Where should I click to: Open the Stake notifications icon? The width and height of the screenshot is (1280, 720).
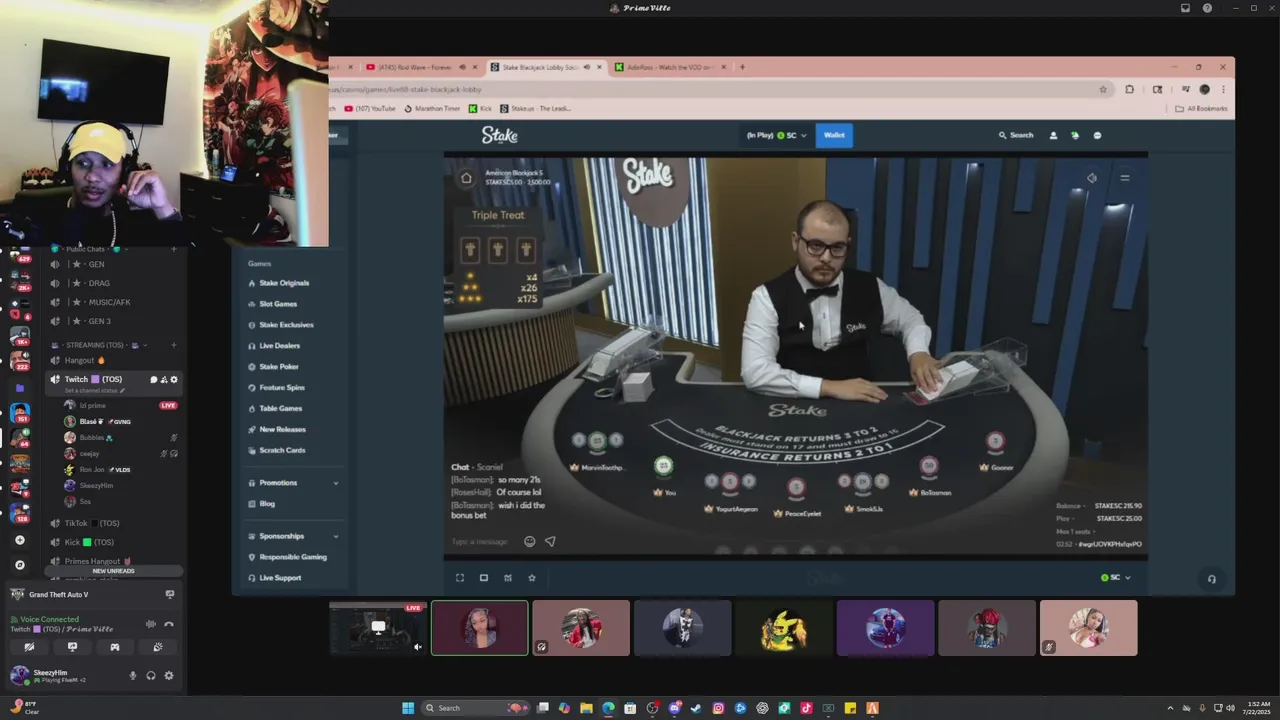pyautogui.click(x=1075, y=135)
